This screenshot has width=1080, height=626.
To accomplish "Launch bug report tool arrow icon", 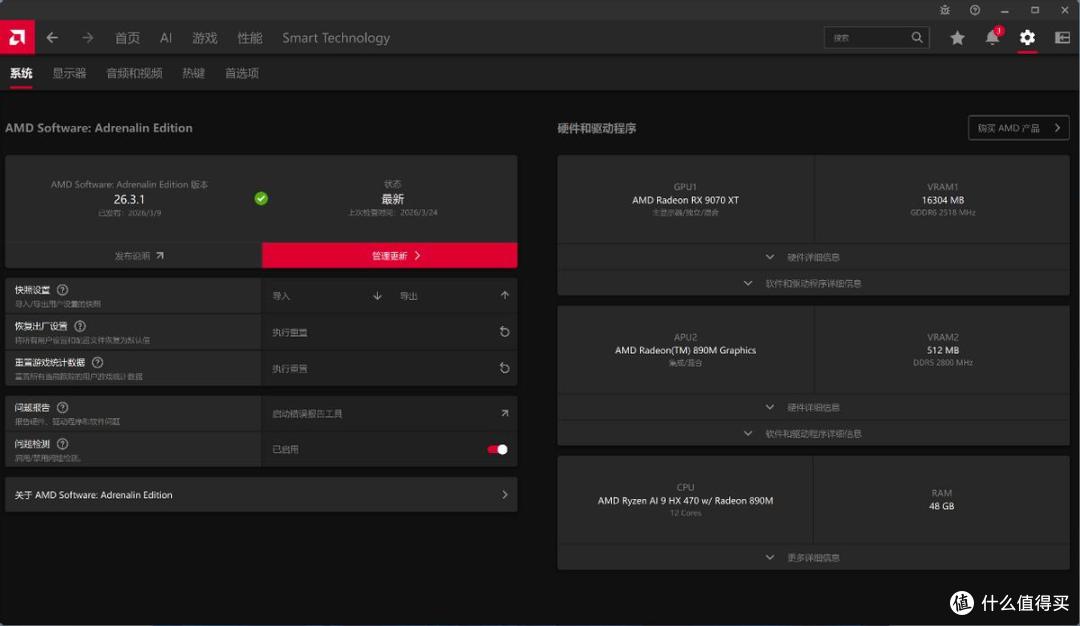I will click(505, 413).
